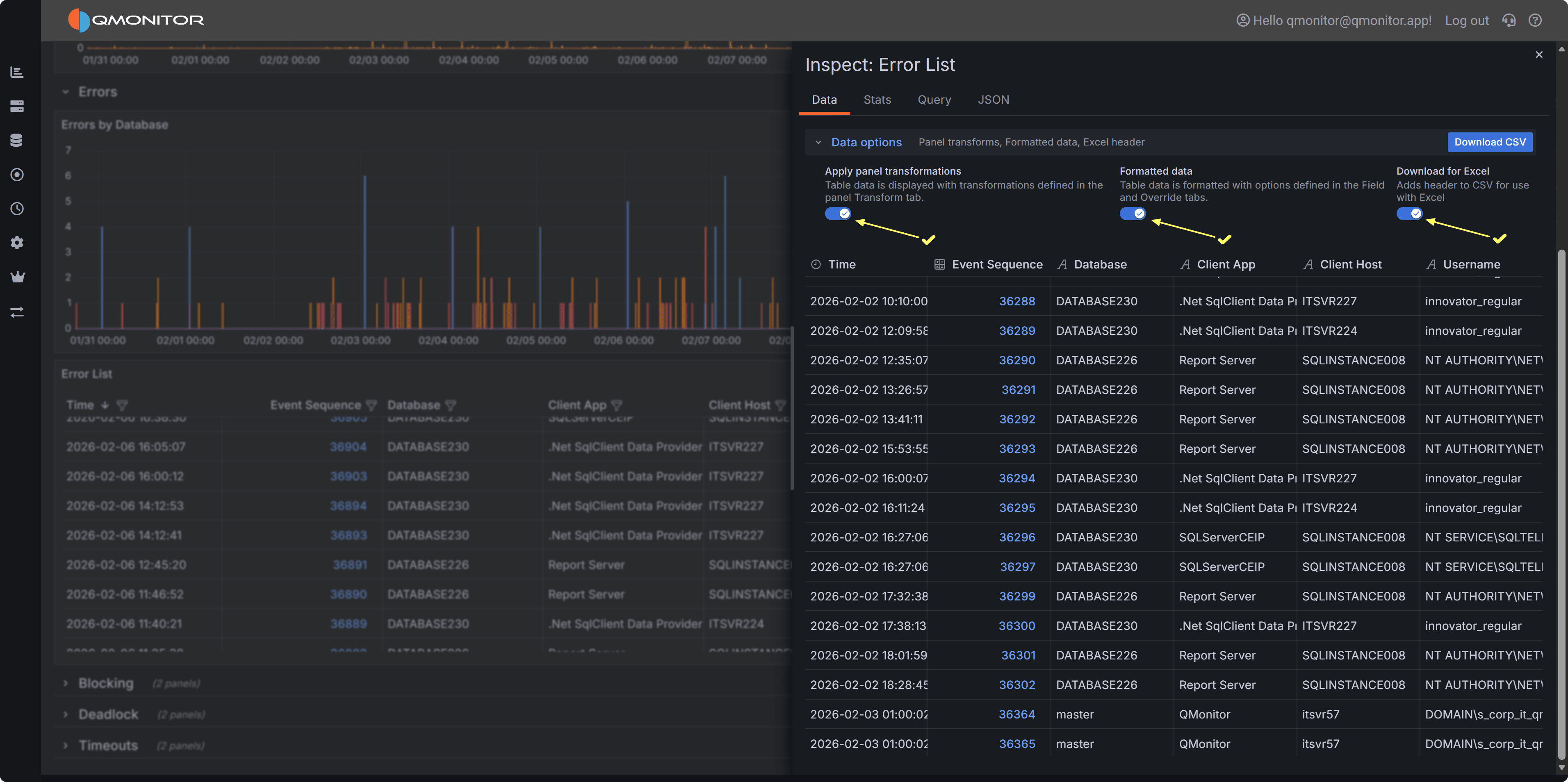
Task: Expand the Blocking row
Action: click(x=105, y=683)
